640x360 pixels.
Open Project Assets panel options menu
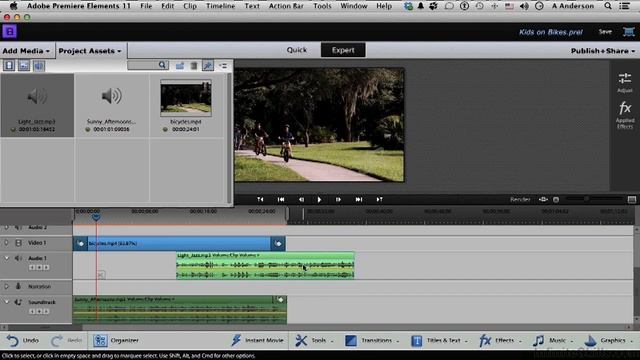(x=223, y=66)
